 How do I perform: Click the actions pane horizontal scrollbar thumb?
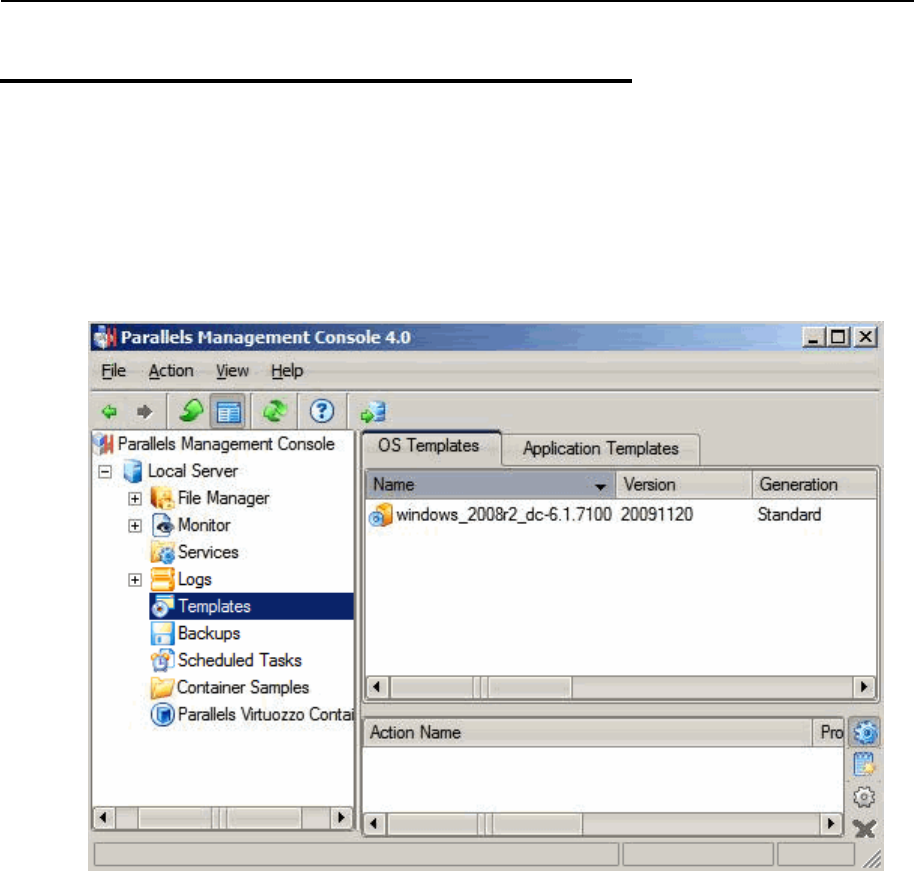[484, 824]
